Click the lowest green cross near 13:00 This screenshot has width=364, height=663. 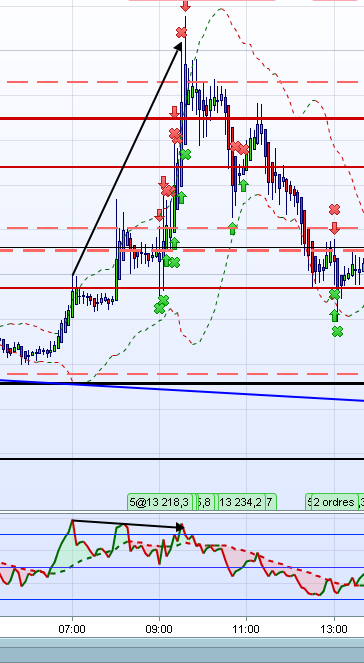pos(337,332)
